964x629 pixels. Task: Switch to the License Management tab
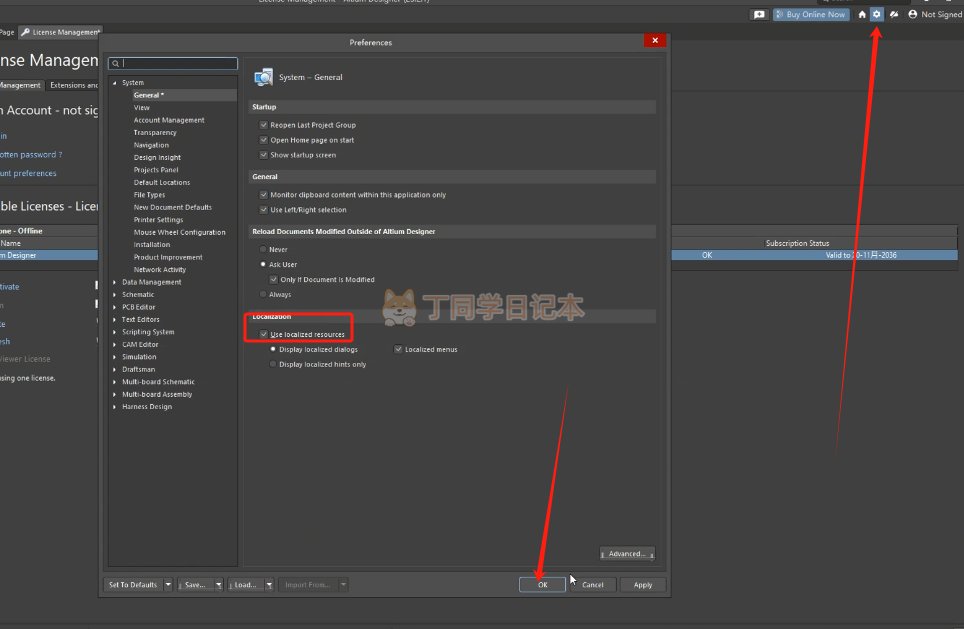click(62, 32)
